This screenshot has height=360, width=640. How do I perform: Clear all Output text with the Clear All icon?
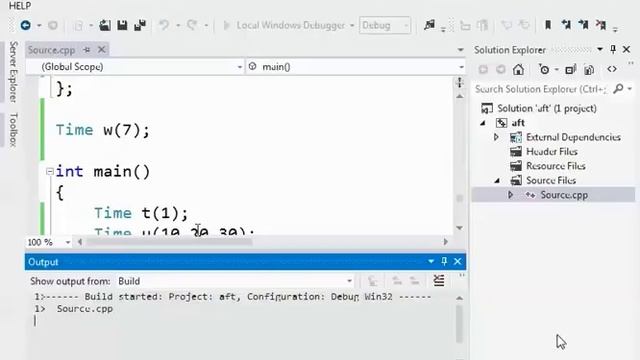[x=439, y=281]
